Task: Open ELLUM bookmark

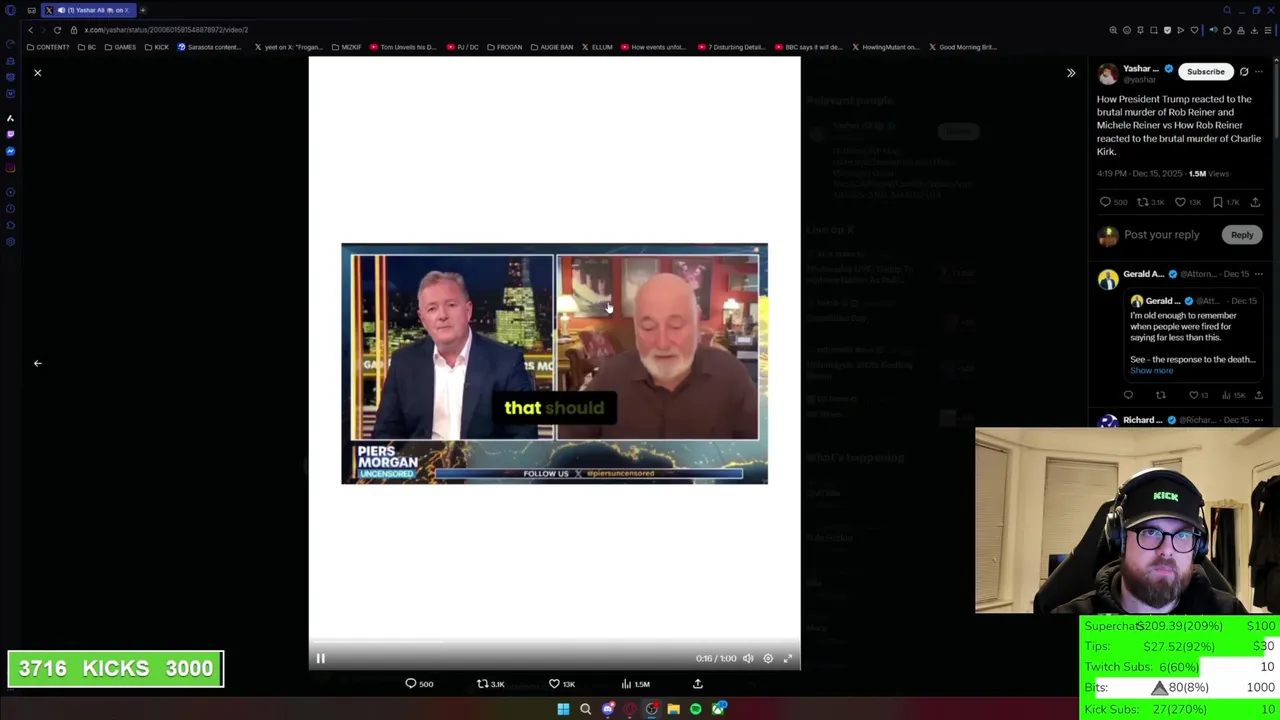Action: pos(598,47)
